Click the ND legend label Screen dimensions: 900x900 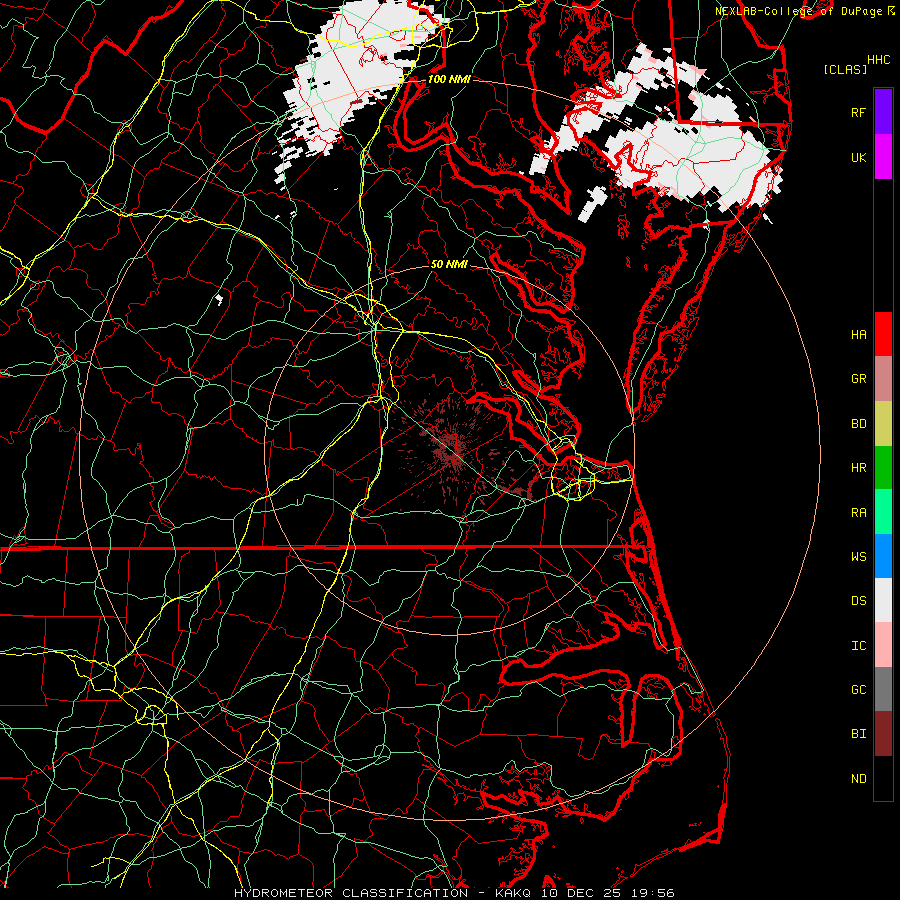858,779
